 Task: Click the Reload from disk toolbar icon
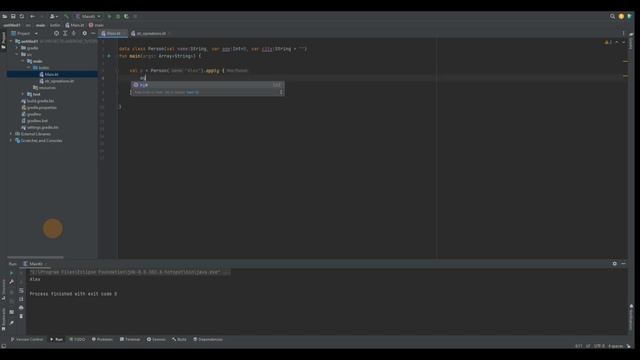tap(22, 16)
